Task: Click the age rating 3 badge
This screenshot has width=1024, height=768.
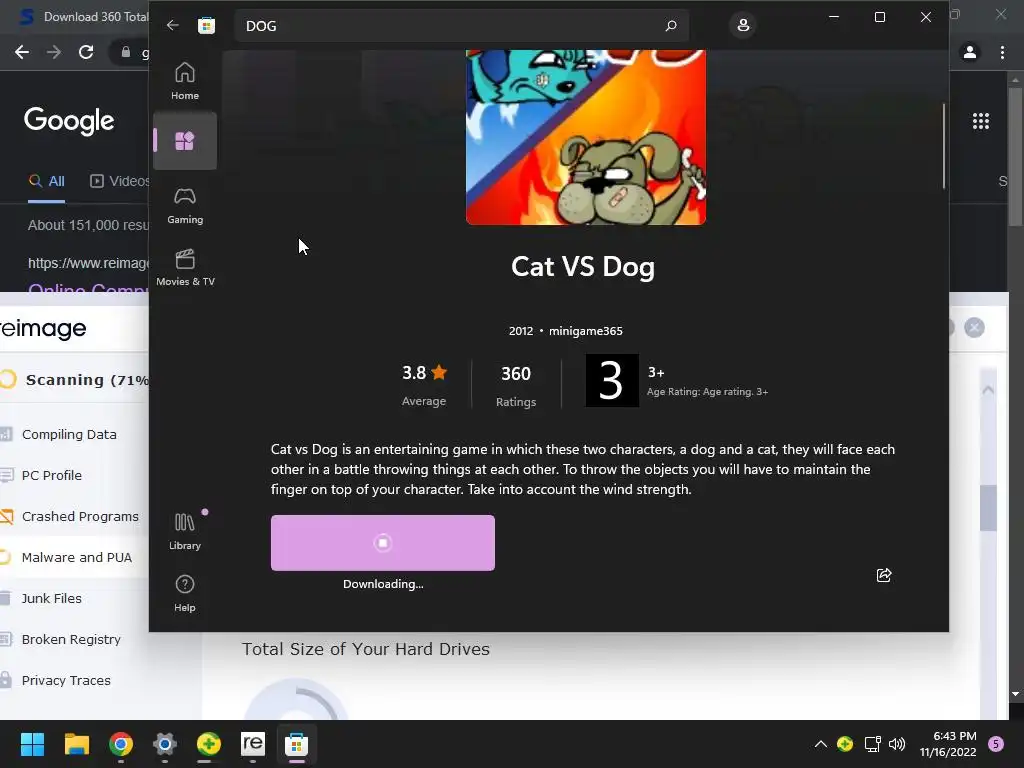Action: [x=612, y=380]
